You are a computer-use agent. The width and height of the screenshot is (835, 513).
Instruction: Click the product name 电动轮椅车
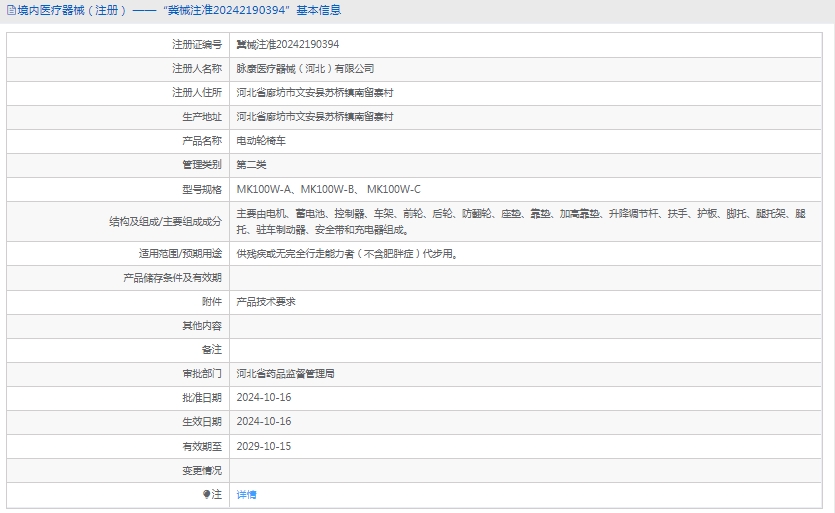[261, 141]
